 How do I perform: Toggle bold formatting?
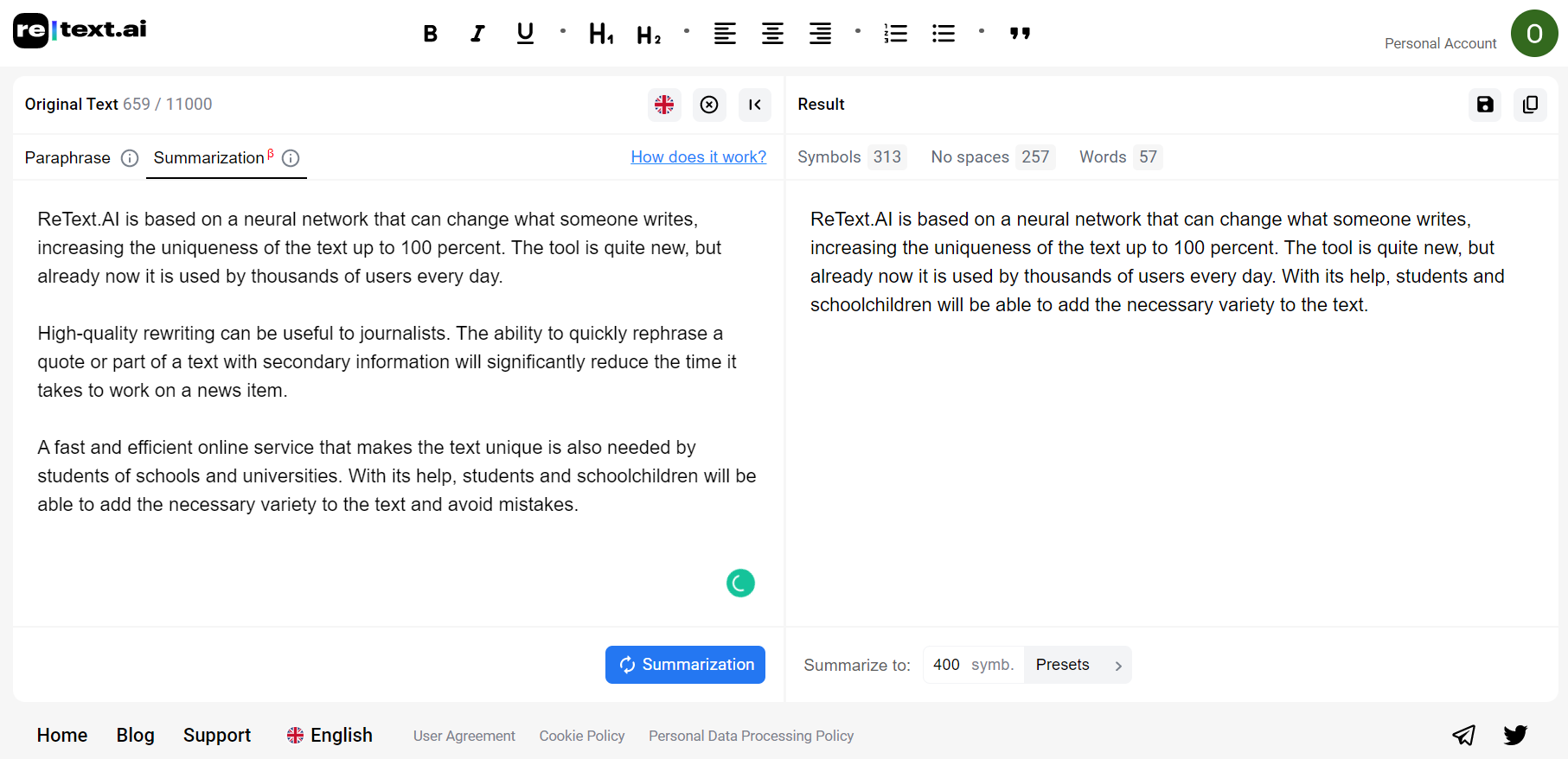tap(430, 34)
